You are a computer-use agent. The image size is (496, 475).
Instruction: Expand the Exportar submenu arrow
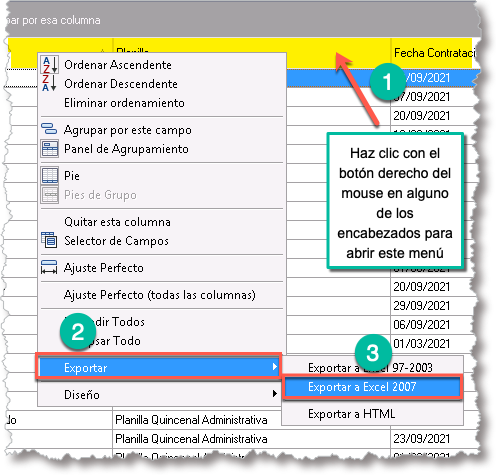click(274, 367)
